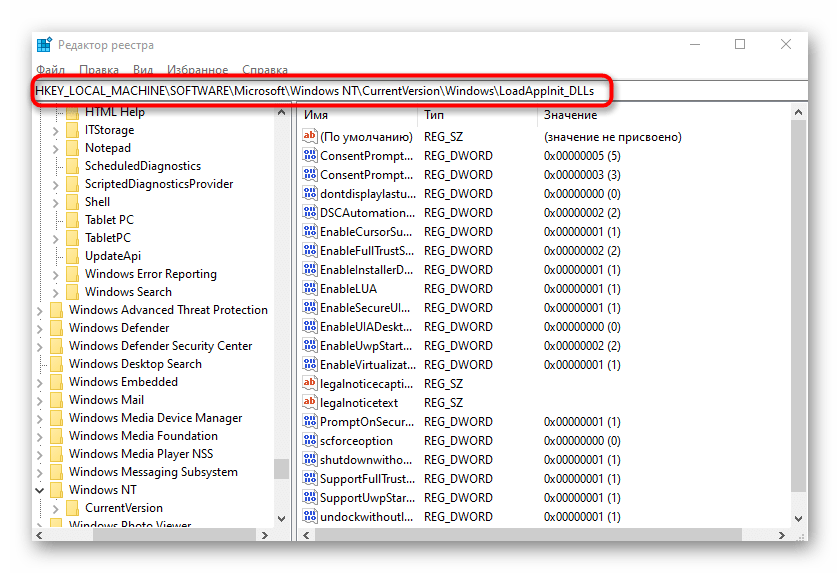Click the values pane horizontal scroll right arrow
The width and height of the screenshot is (840, 573).
(782, 535)
